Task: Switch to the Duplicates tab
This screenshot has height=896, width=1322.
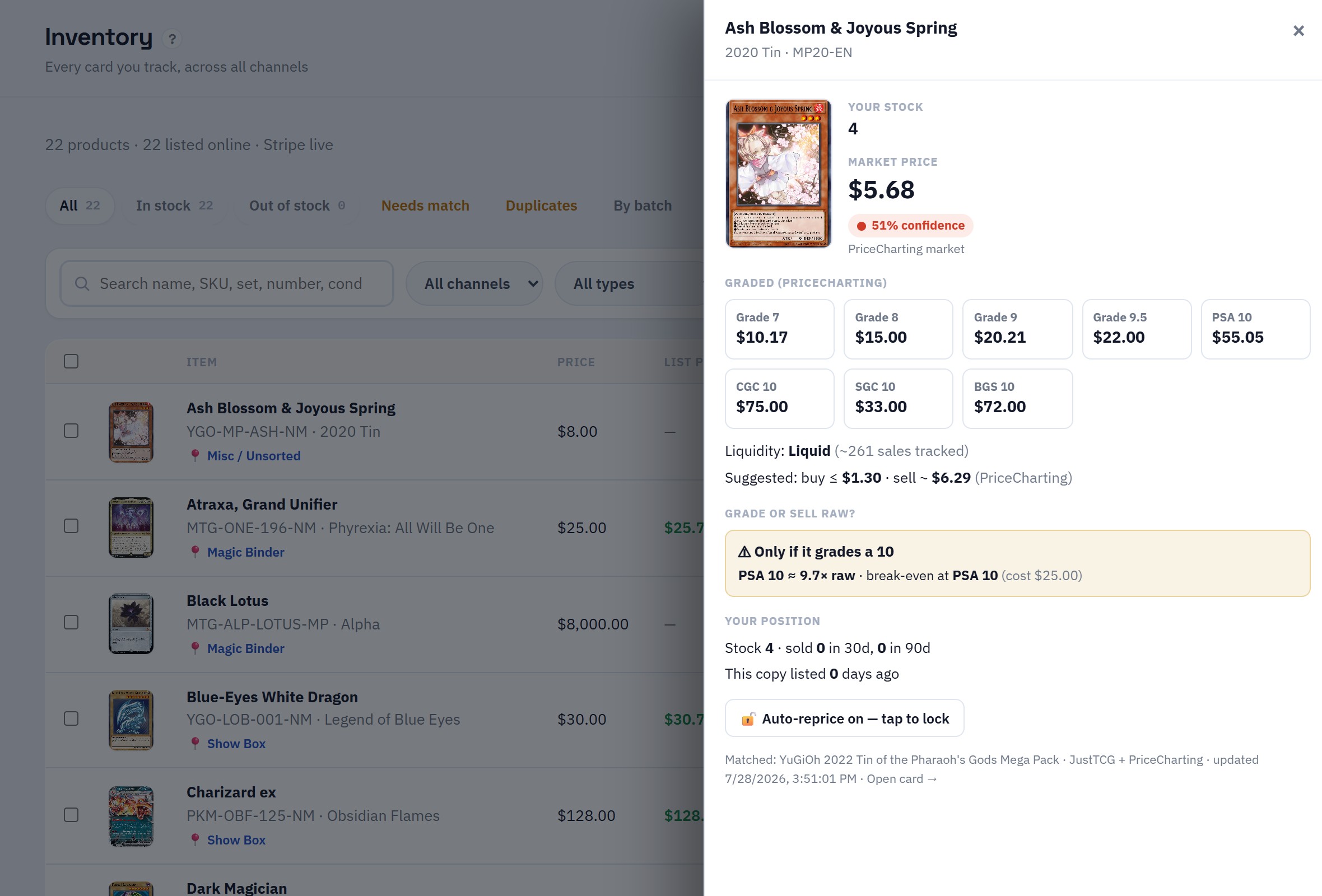Action: tap(541, 206)
